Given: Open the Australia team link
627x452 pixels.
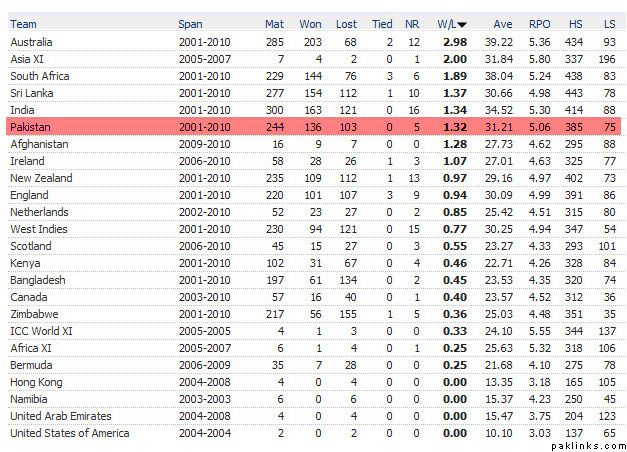Looking at the screenshot, I should click(33, 41).
